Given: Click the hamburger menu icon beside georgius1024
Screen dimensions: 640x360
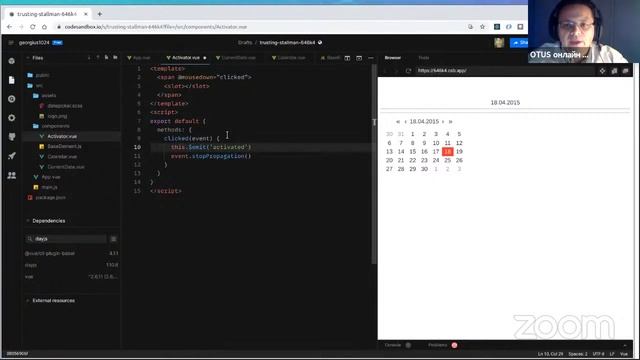Looking at the screenshot, I should coord(11,42).
